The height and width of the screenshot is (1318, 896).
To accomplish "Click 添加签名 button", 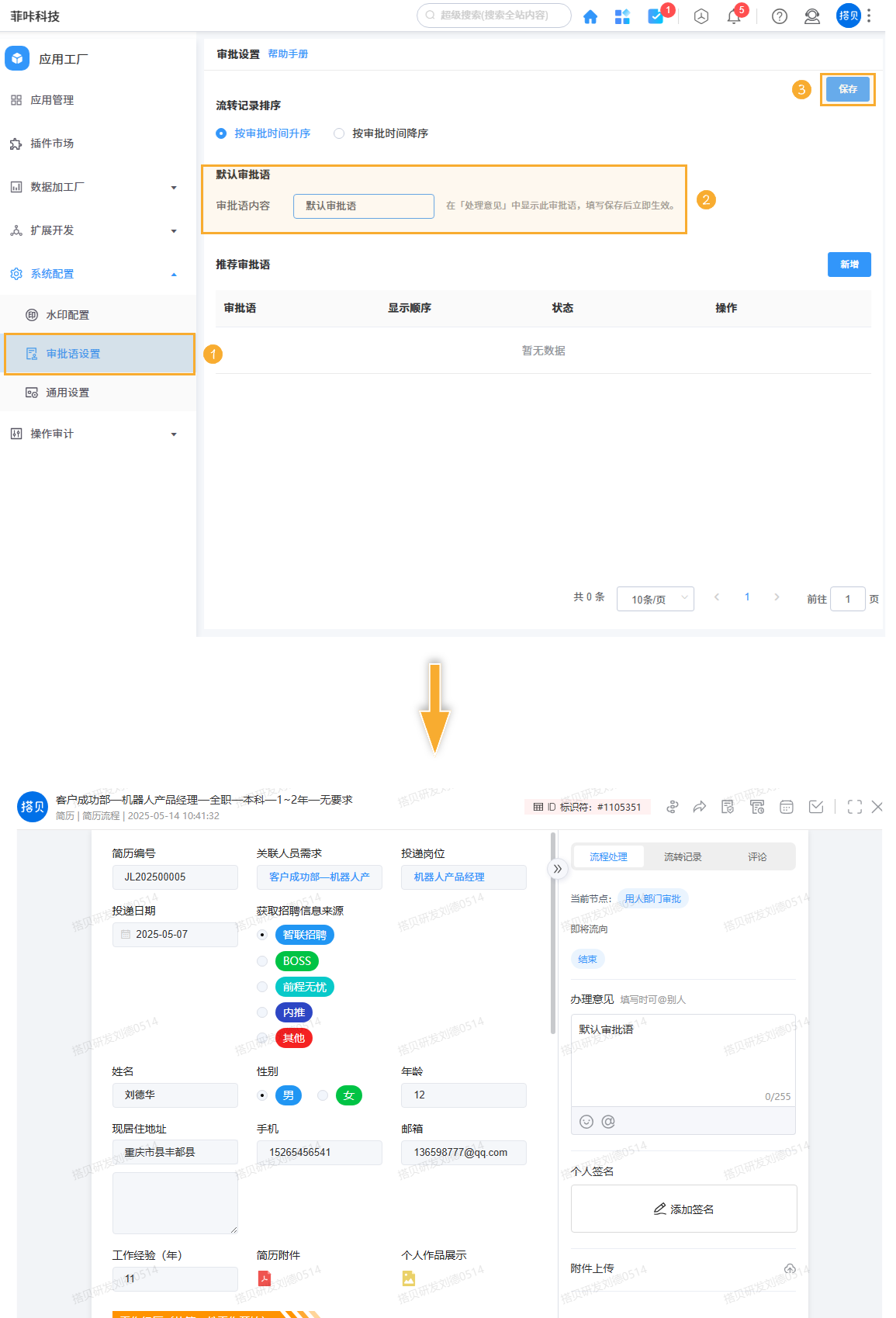I will click(x=684, y=1209).
